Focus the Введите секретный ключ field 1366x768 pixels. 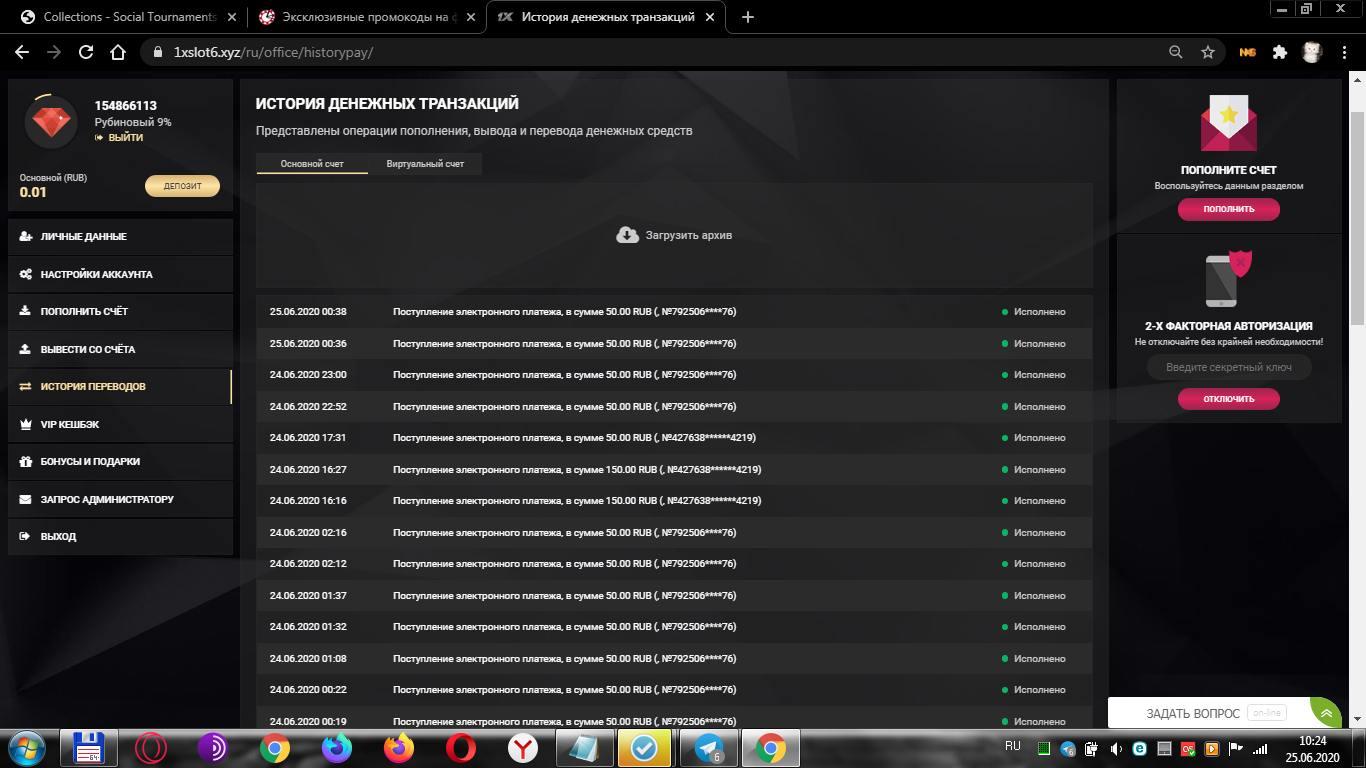pyautogui.click(x=1229, y=368)
